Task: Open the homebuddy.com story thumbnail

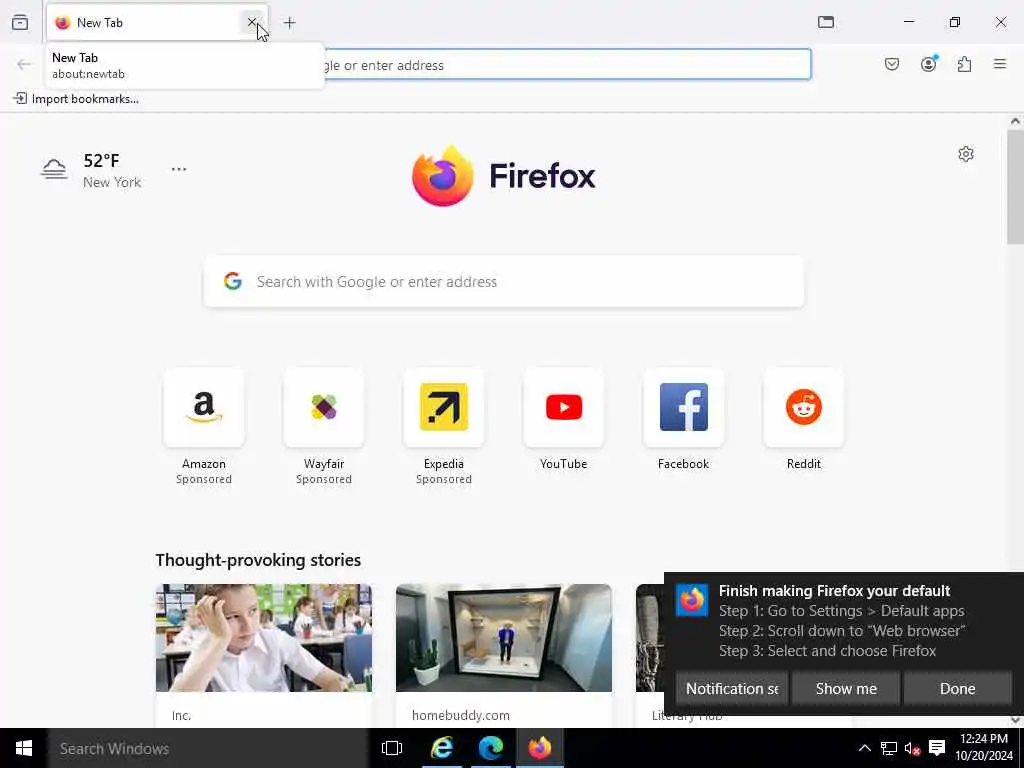Action: point(504,638)
